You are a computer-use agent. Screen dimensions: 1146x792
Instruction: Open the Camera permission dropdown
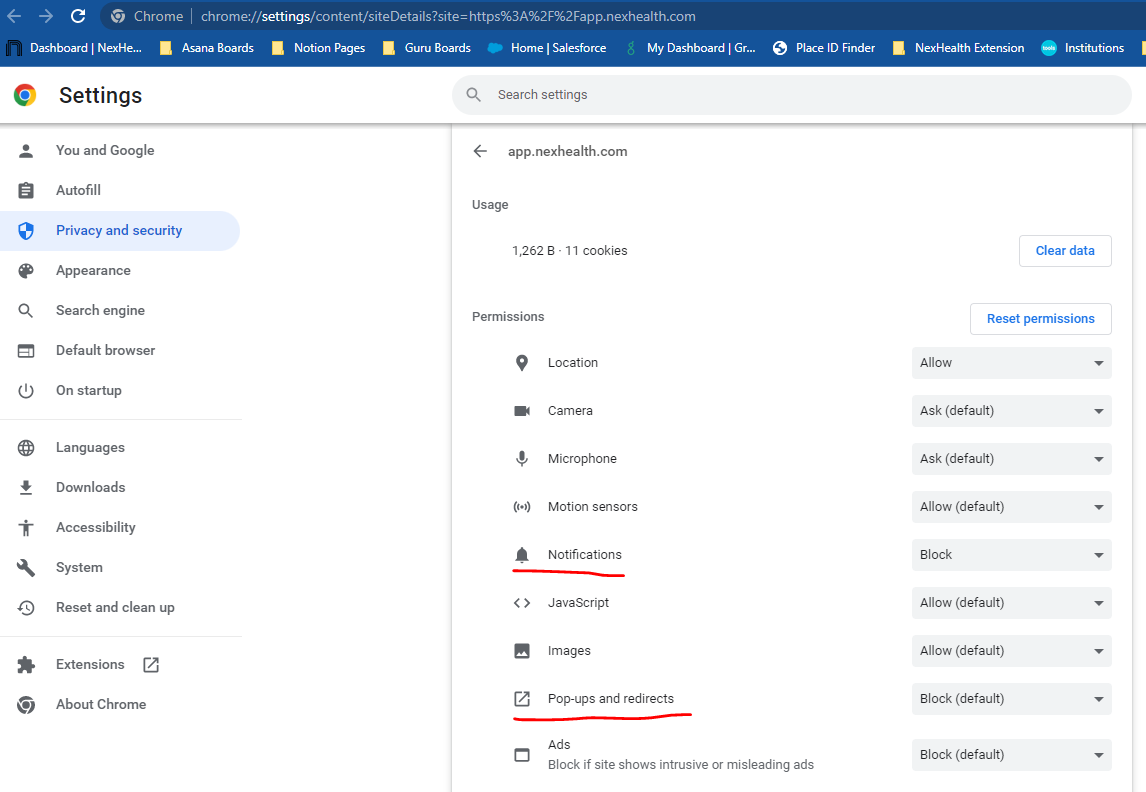[x=1012, y=411]
